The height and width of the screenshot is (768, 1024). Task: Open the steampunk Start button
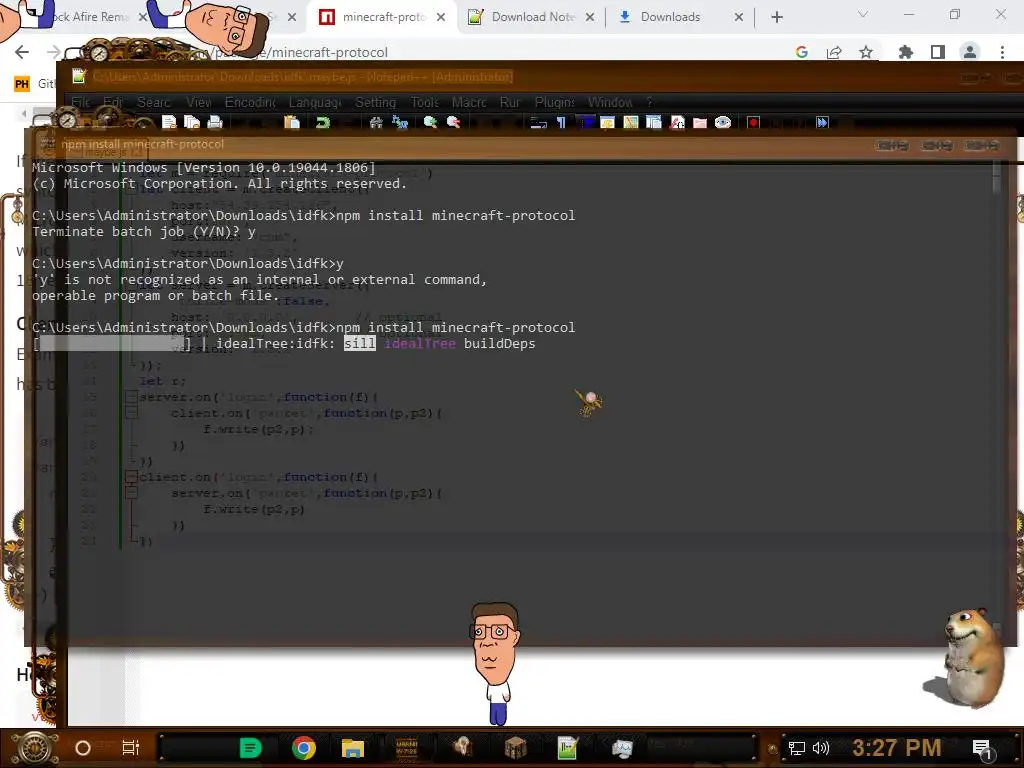(34, 748)
